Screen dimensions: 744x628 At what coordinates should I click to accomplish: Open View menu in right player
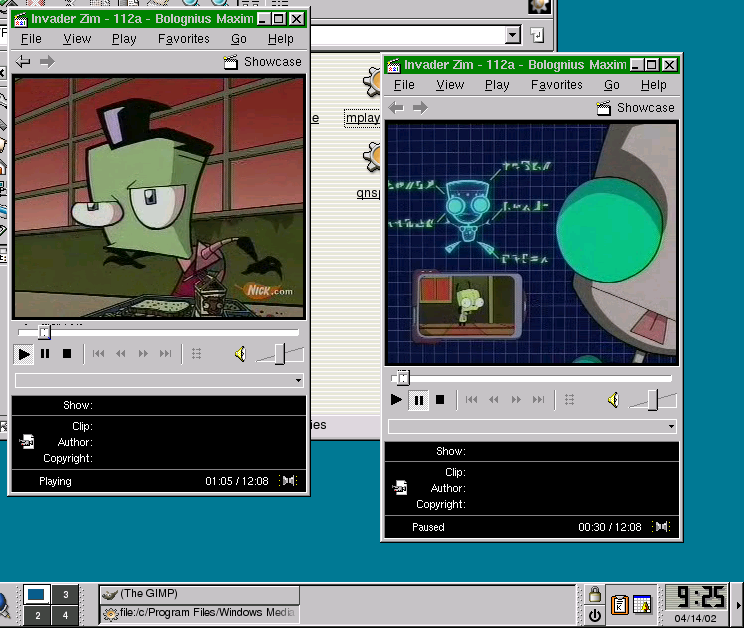pyautogui.click(x=450, y=85)
